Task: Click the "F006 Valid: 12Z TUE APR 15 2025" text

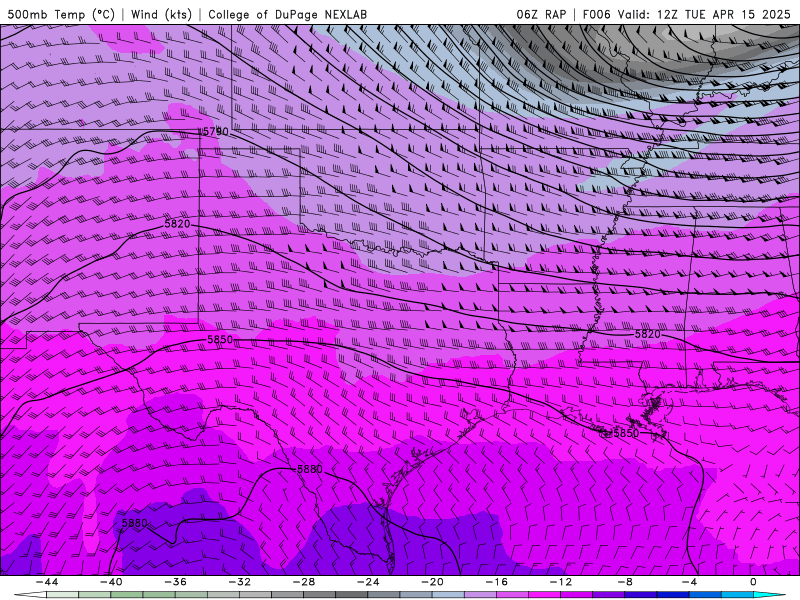Action: click(686, 14)
